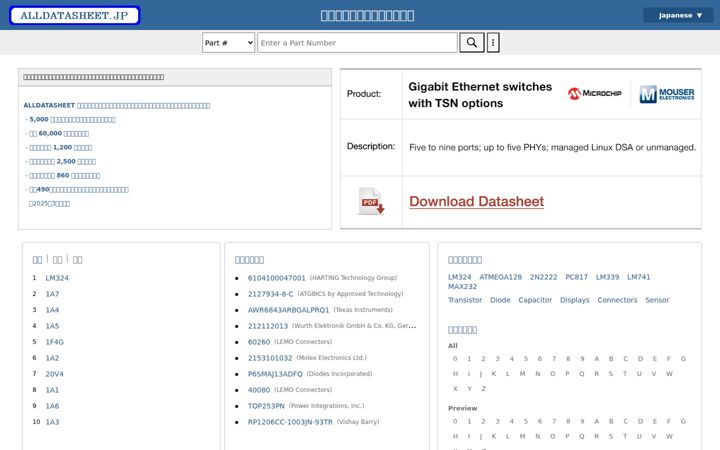Click the Microchip logo in the ad
Screen dimensions: 720x450
(x=594, y=93)
